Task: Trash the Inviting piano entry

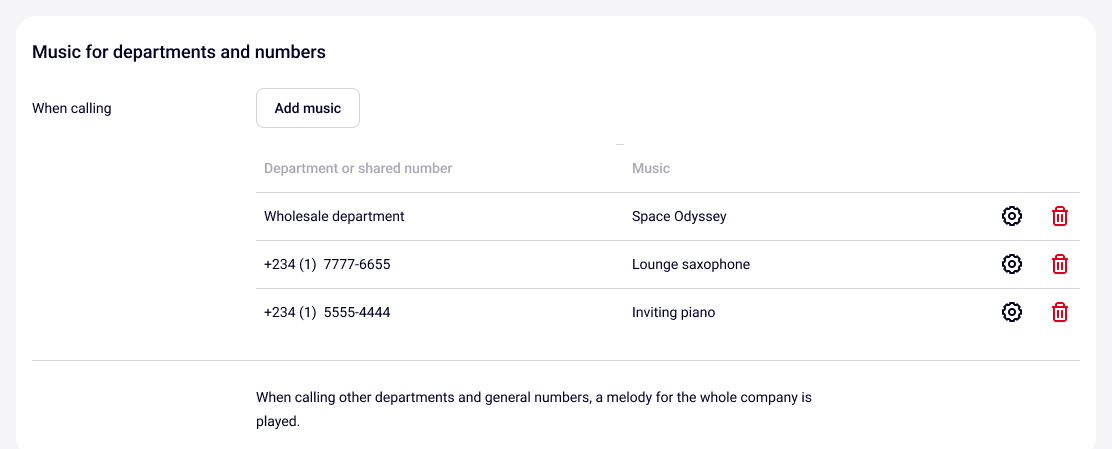Action: pos(1060,312)
